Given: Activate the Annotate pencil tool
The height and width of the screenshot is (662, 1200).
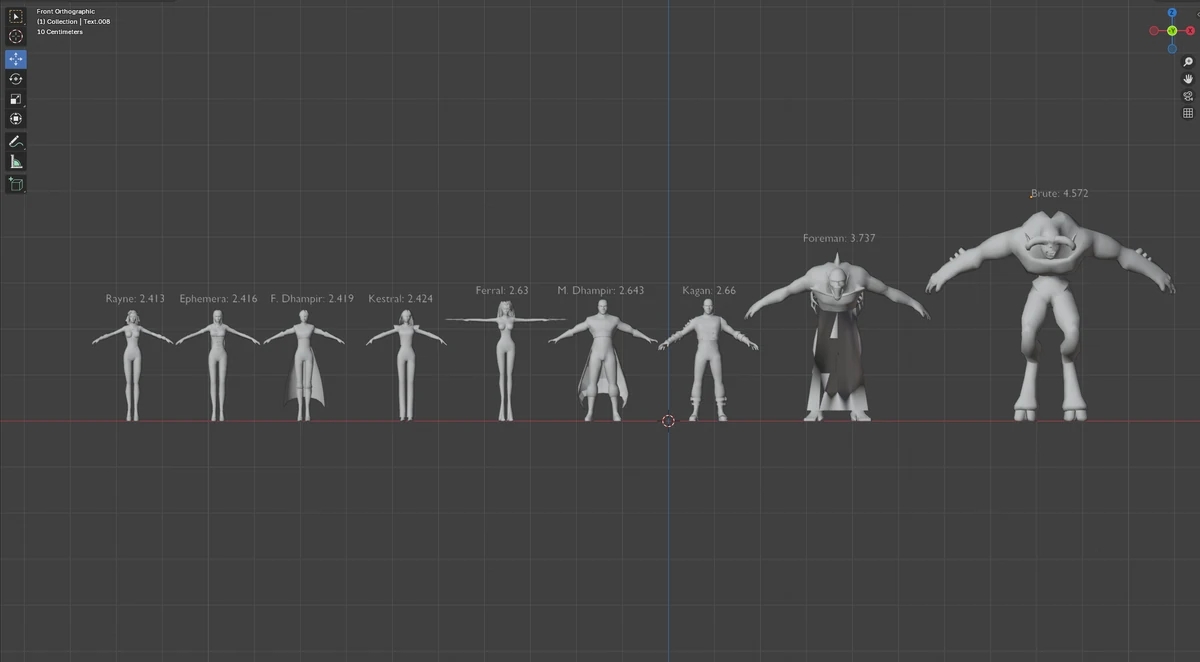Looking at the screenshot, I should (x=16, y=142).
